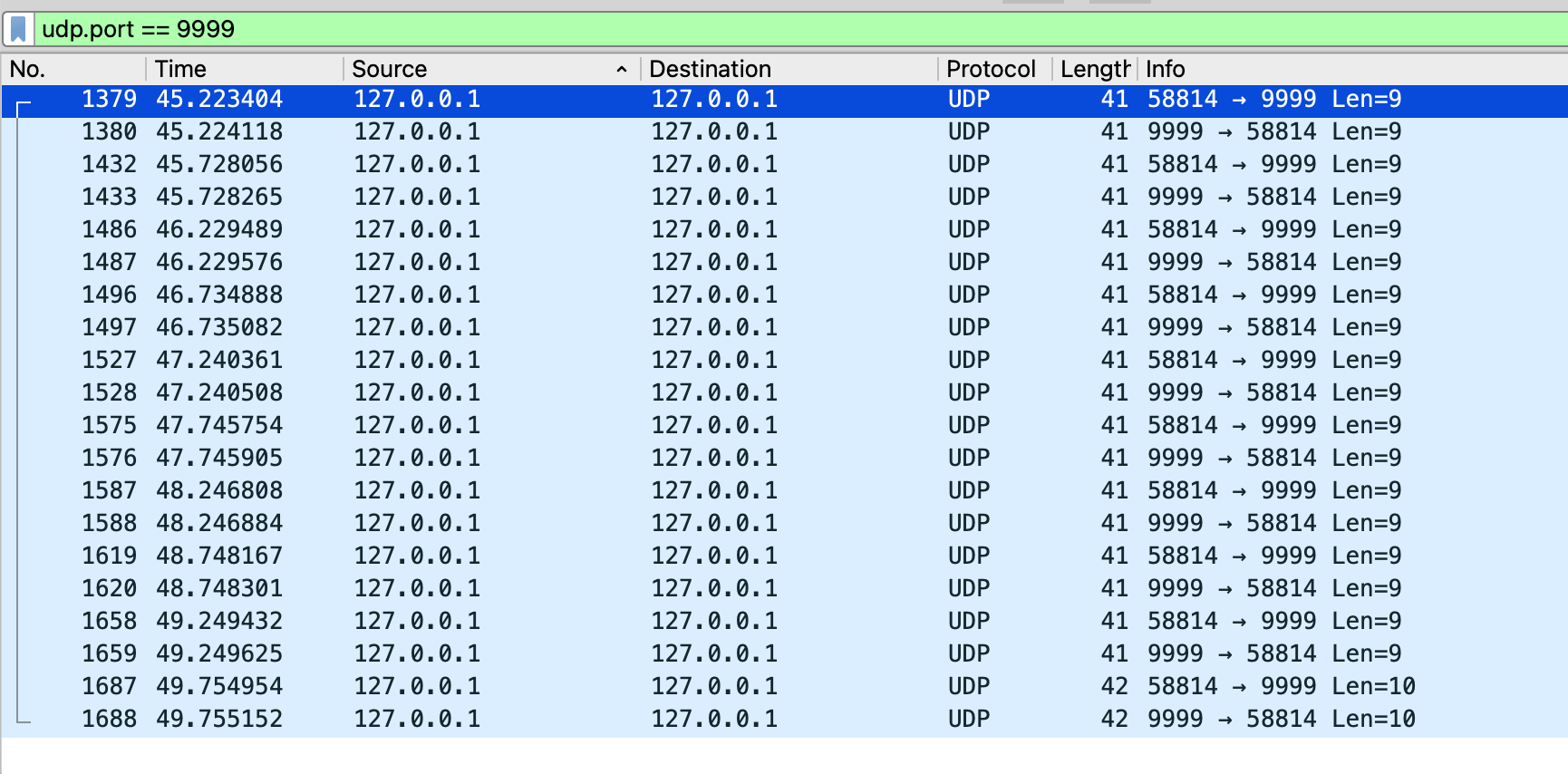Image resolution: width=1568 pixels, height=774 pixels.
Task: Click the Length column header
Action: (x=1094, y=69)
